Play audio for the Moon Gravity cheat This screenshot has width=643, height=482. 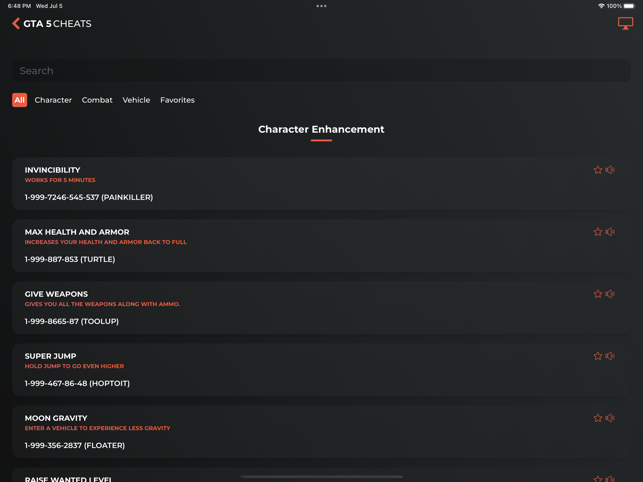tap(610, 418)
